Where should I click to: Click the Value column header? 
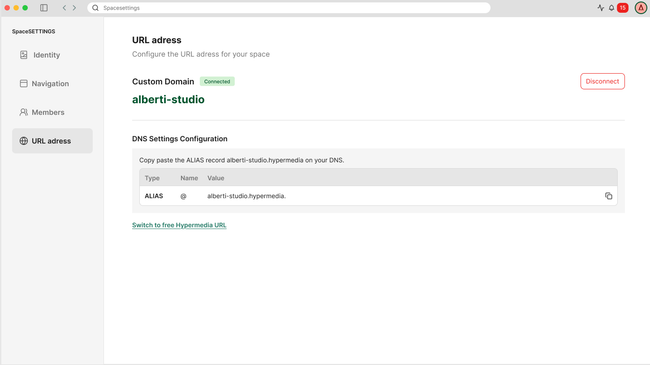[216, 178]
